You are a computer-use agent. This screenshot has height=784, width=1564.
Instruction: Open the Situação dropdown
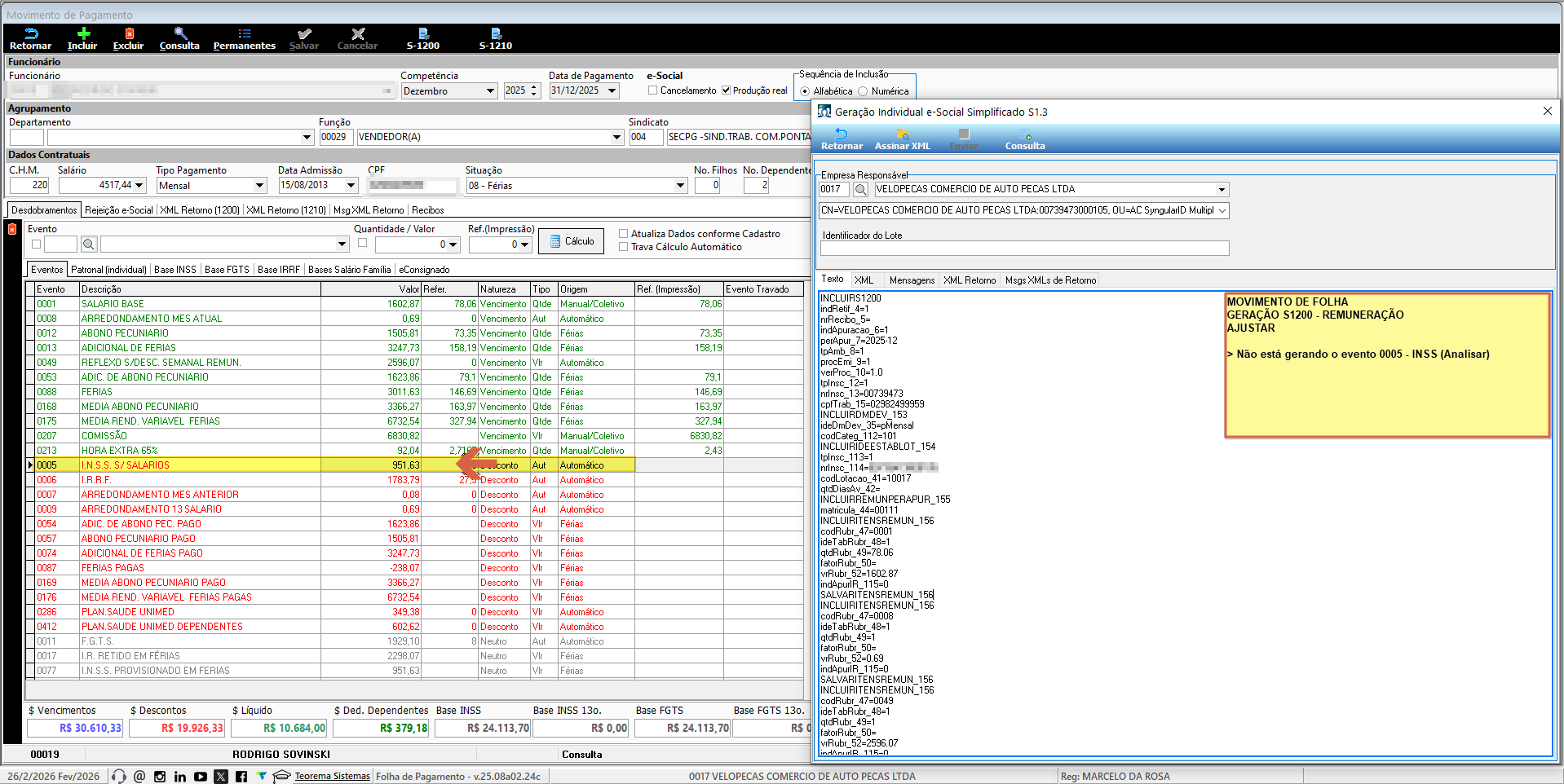click(680, 186)
